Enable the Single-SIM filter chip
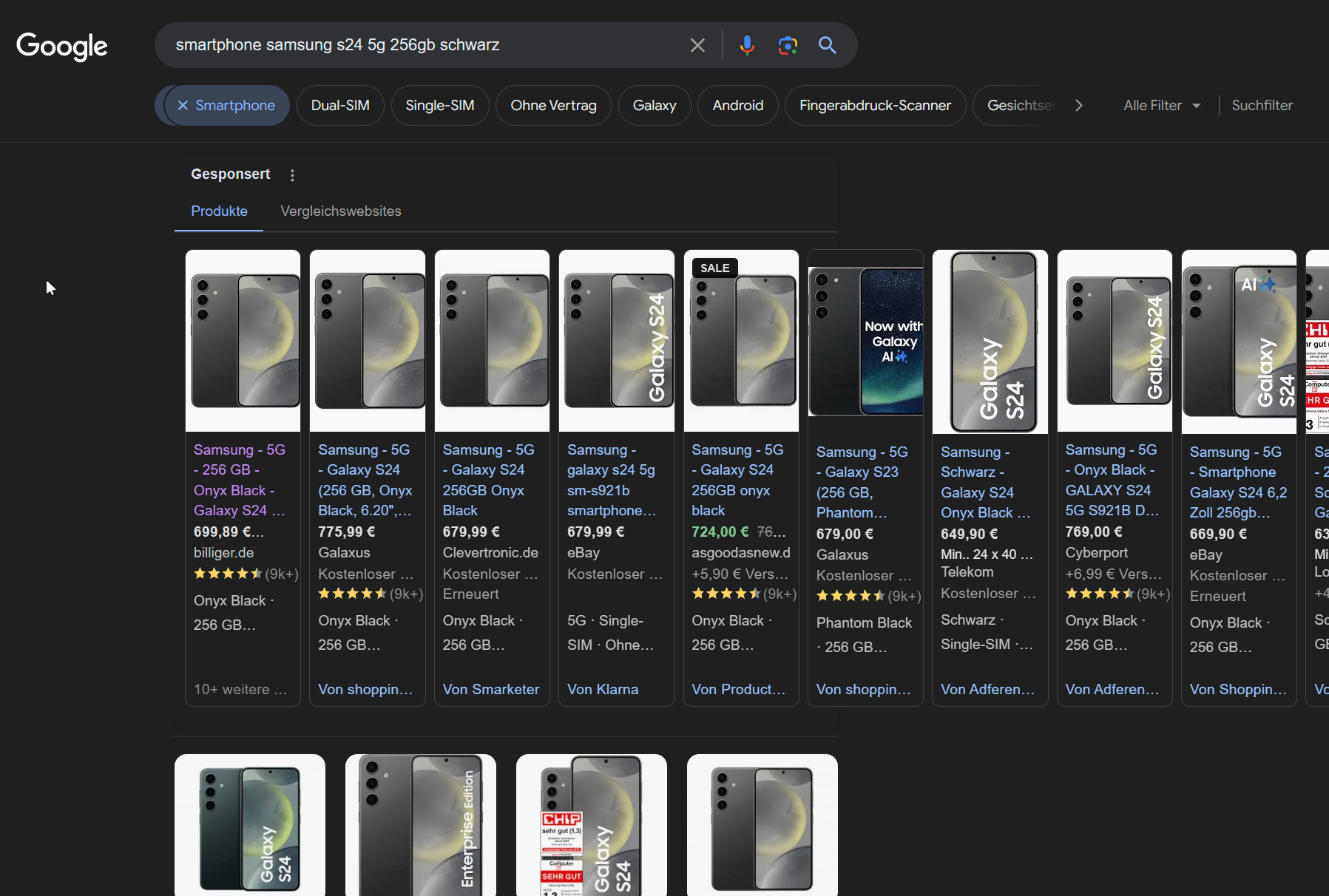1329x896 pixels. (x=440, y=106)
